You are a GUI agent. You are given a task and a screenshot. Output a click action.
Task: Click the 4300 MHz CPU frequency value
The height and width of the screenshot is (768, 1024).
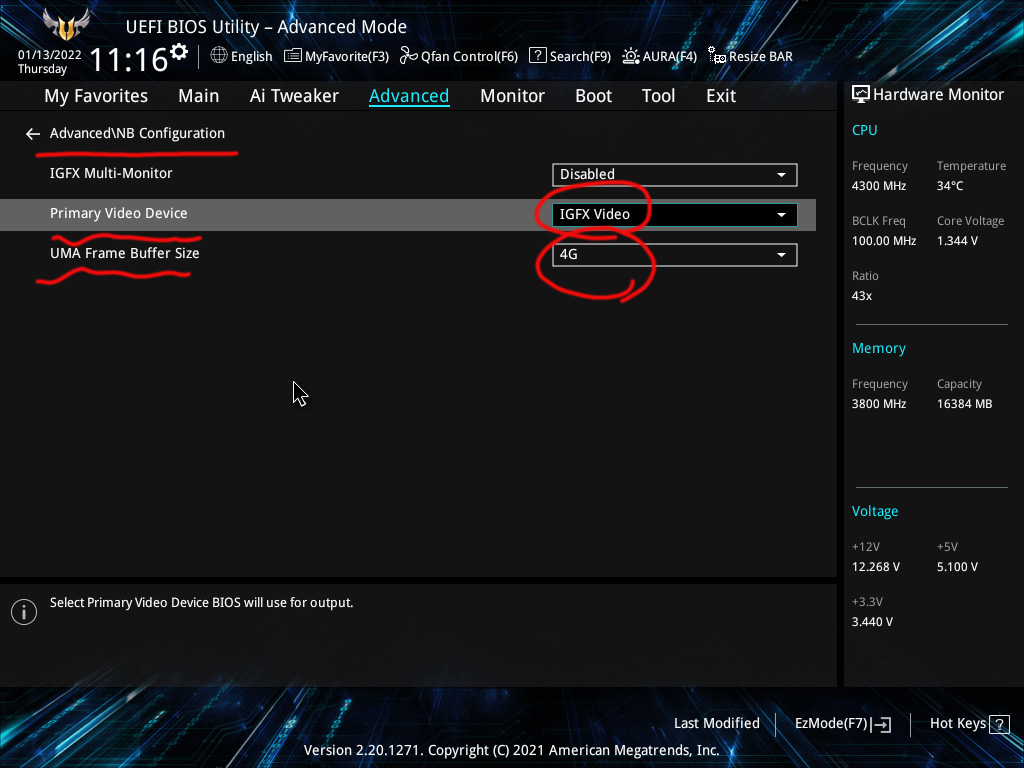click(879, 186)
